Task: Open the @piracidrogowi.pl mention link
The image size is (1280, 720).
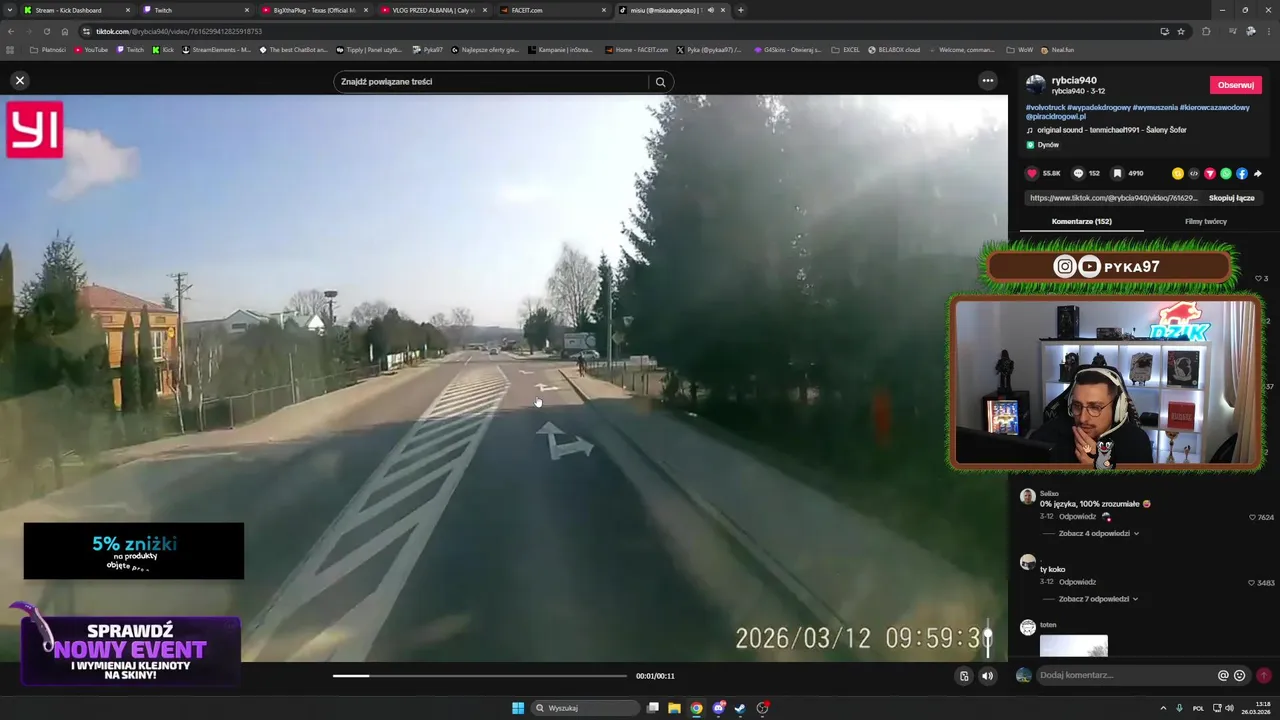Action: click(x=1055, y=117)
